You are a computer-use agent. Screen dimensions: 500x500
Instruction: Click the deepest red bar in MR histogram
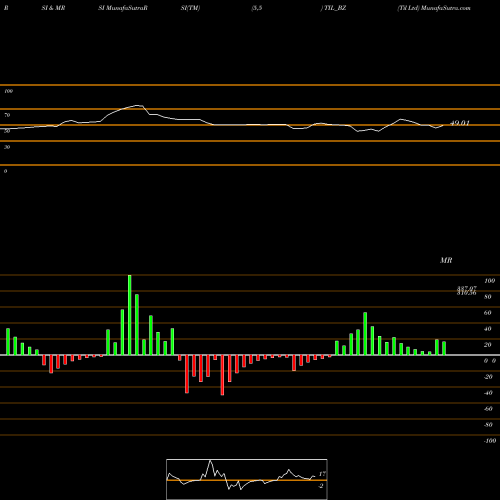coord(222,375)
